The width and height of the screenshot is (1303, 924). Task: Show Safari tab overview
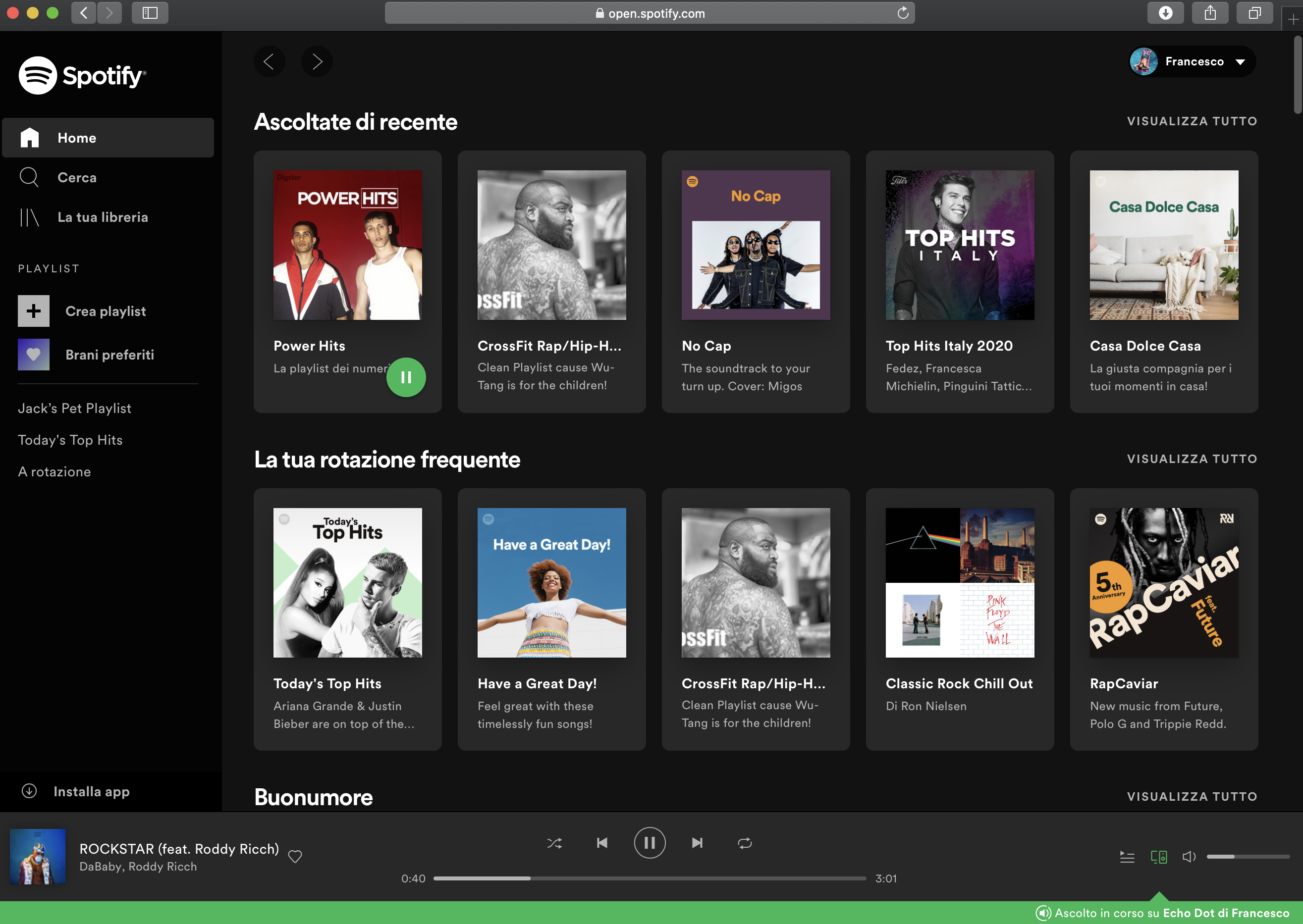(x=1254, y=13)
